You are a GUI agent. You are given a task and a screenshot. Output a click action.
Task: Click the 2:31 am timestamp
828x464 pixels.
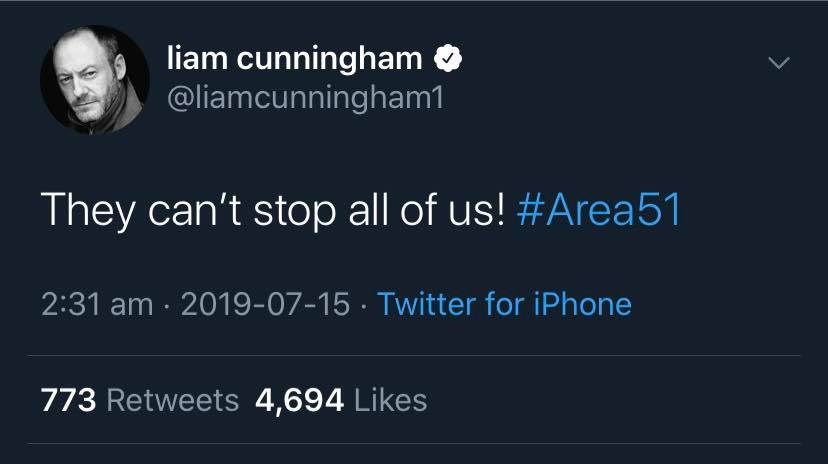pos(97,305)
